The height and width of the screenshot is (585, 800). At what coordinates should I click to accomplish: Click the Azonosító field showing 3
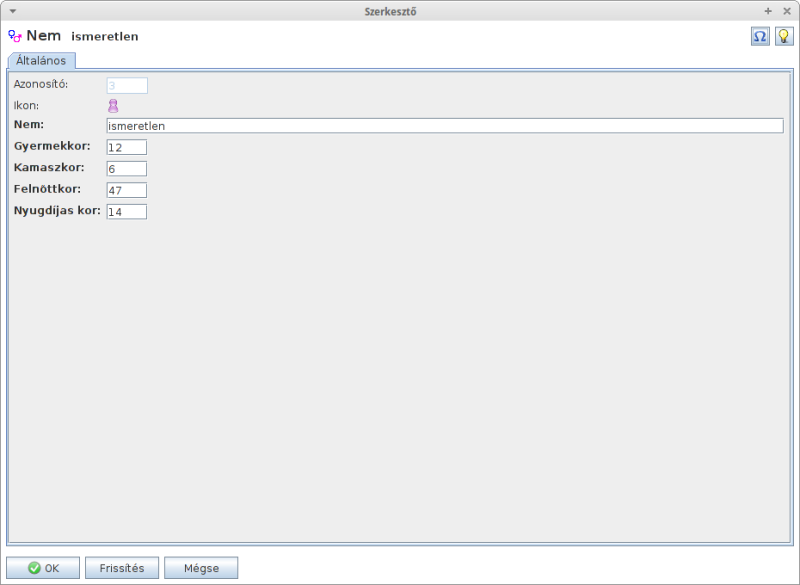click(x=127, y=86)
